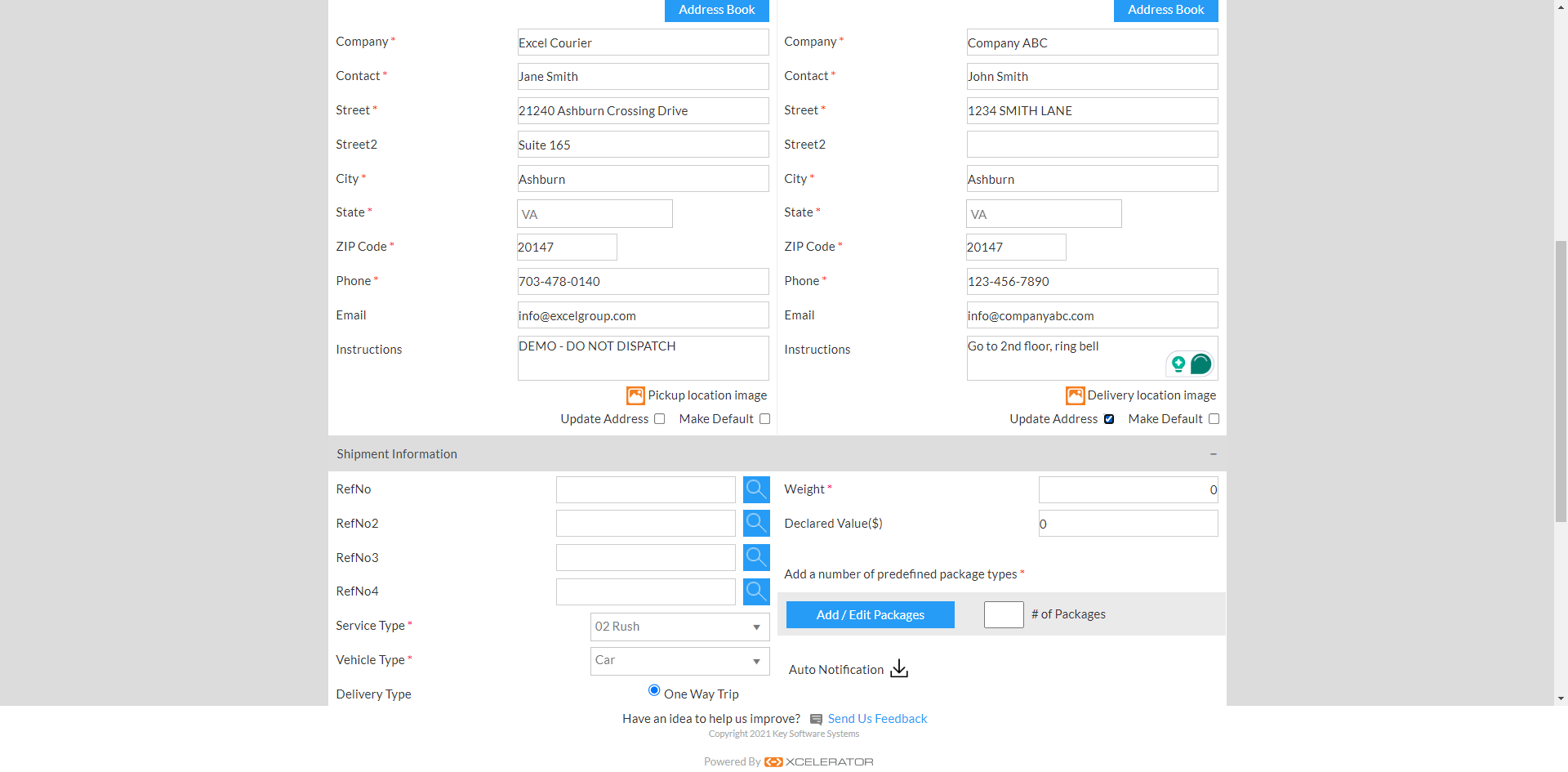Click the Send Us Feedback link
The image size is (1568, 772).
[877, 719]
